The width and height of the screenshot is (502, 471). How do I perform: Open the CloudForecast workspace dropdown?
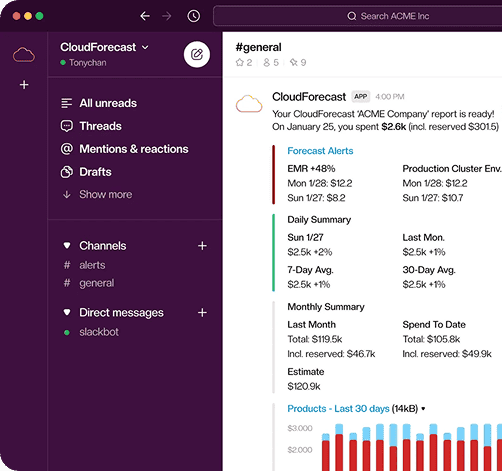coord(104,47)
